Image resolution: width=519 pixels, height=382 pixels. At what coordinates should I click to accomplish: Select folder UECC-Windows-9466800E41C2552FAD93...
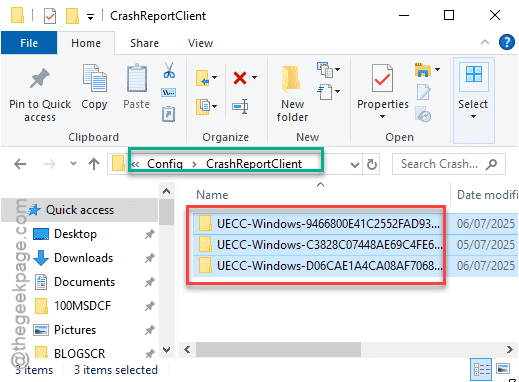tap(328, 223)
